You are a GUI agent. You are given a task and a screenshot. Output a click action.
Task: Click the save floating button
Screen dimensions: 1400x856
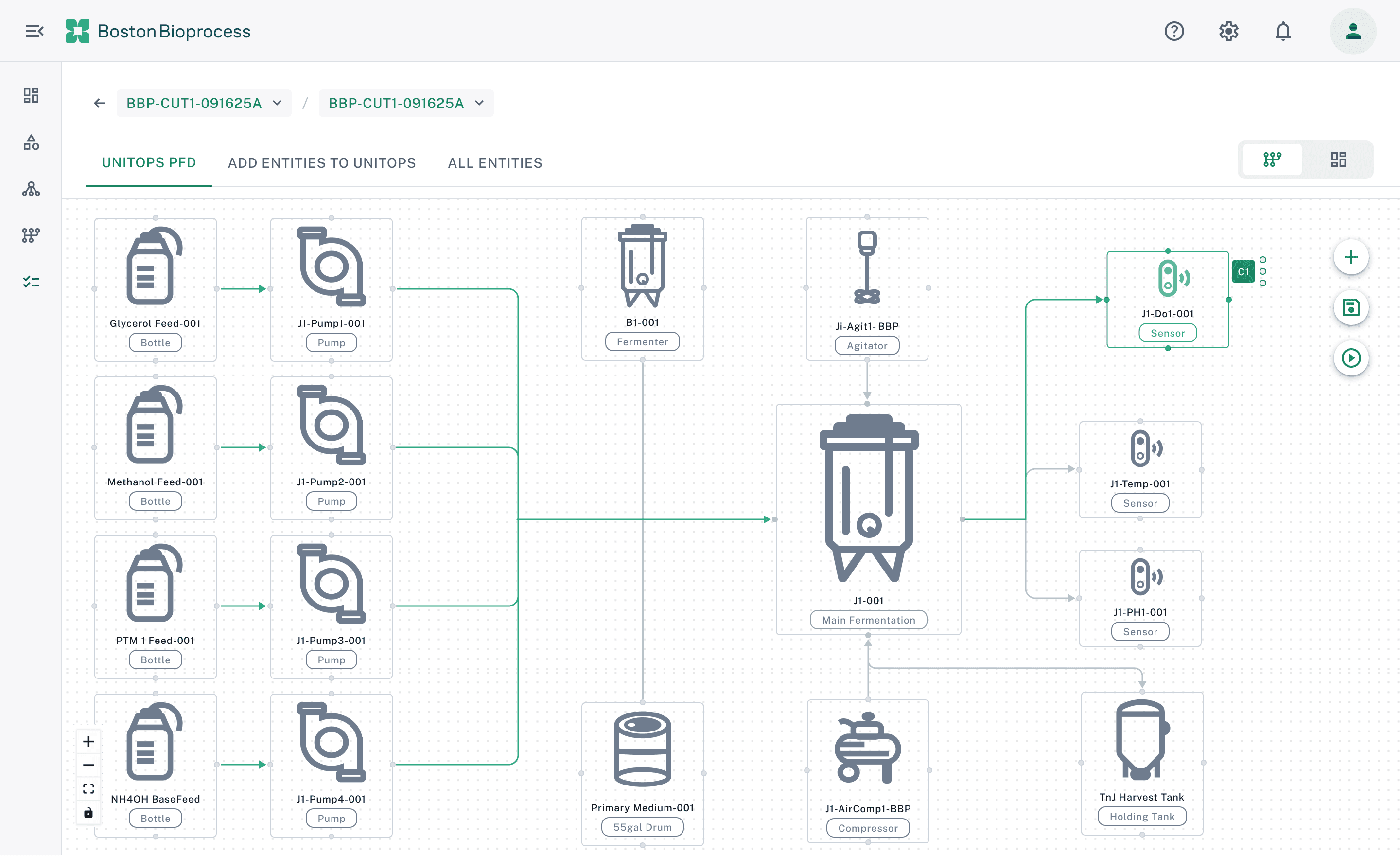click(x=1350, y=307)
